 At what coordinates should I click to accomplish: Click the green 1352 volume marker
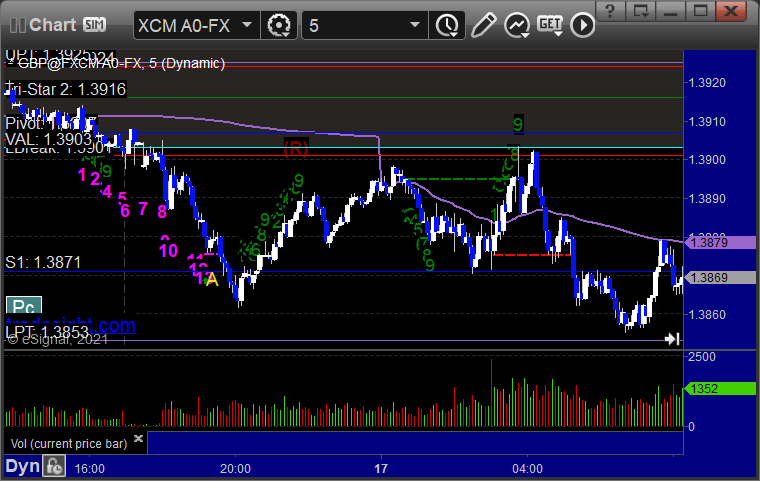pos(720,388)
